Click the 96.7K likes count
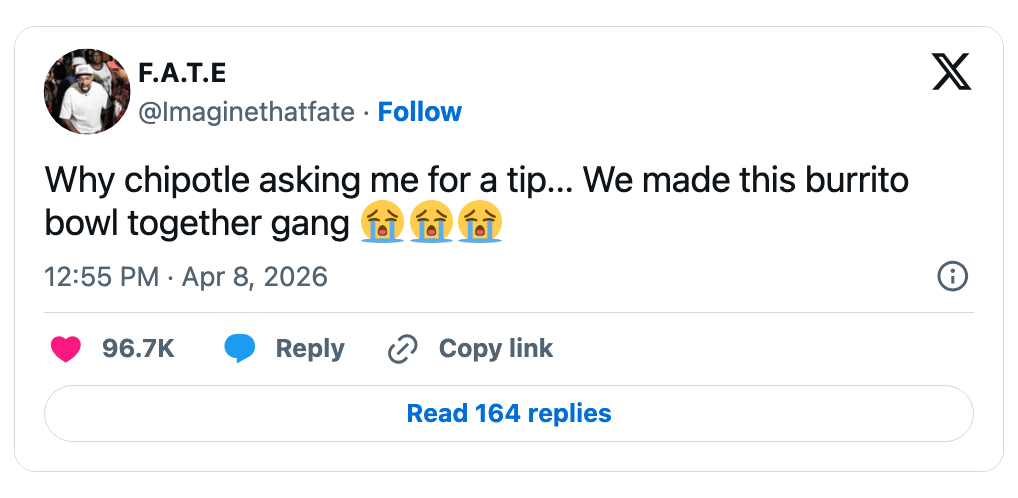 click(x=138, y=348)
